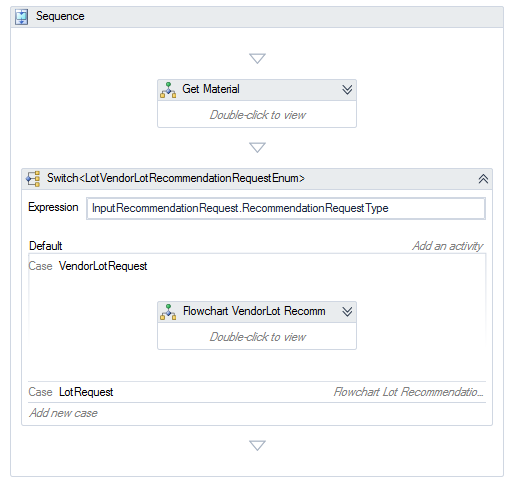511x489 pixels.
Task: Click the Get Material flowchart icon
Action: (x=168, y=90)
